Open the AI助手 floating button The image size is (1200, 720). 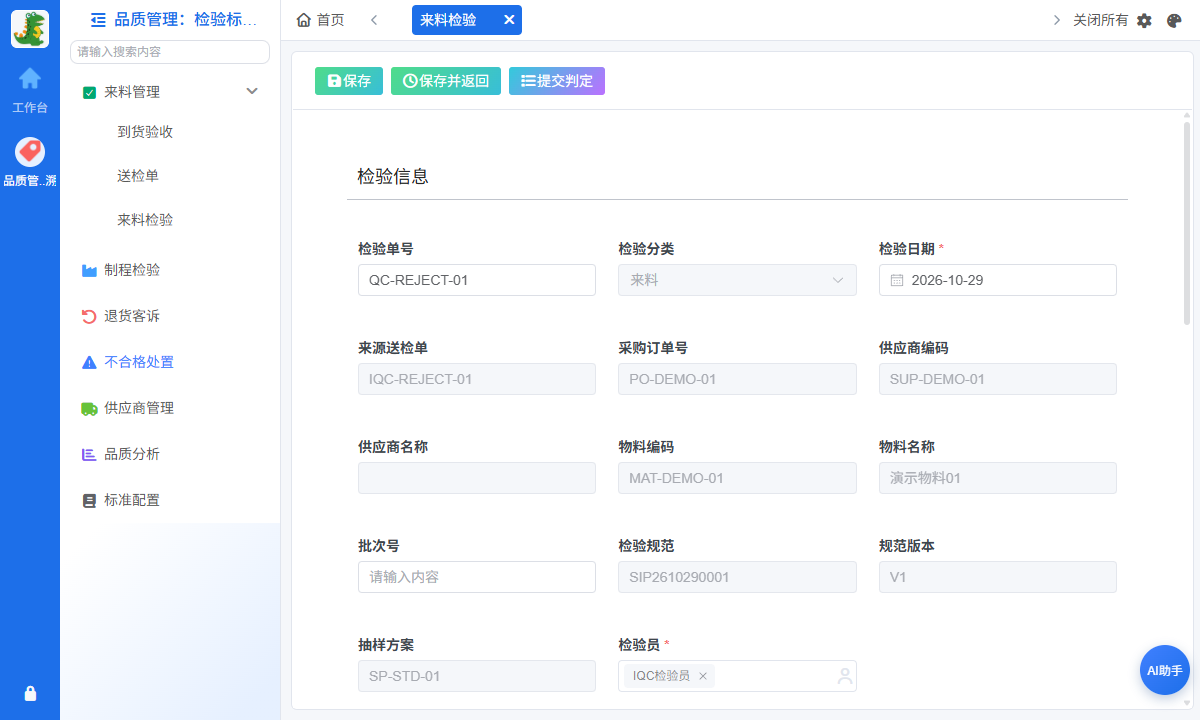tap(1165, 670)
